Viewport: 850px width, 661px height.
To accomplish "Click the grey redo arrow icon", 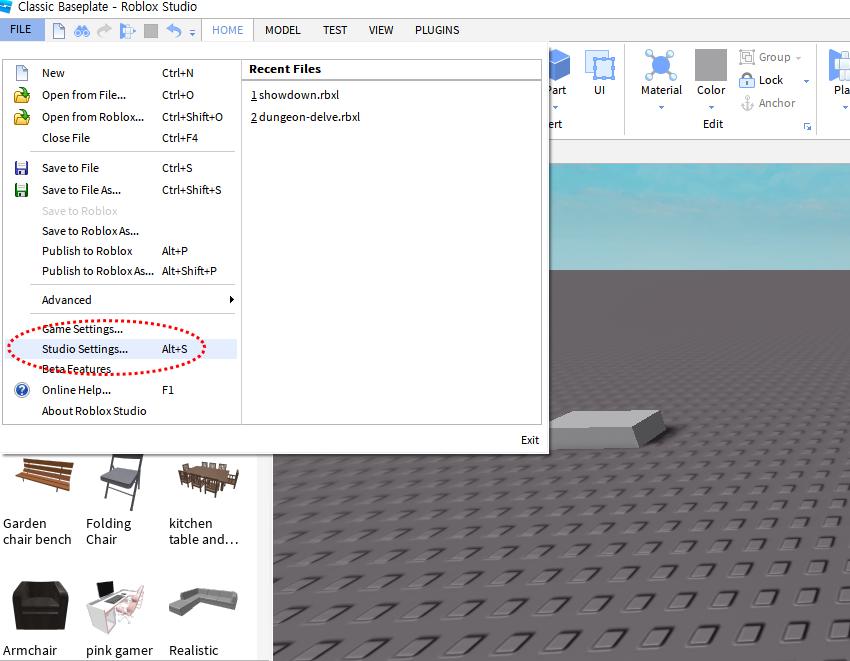I will (x=104, y=30).
